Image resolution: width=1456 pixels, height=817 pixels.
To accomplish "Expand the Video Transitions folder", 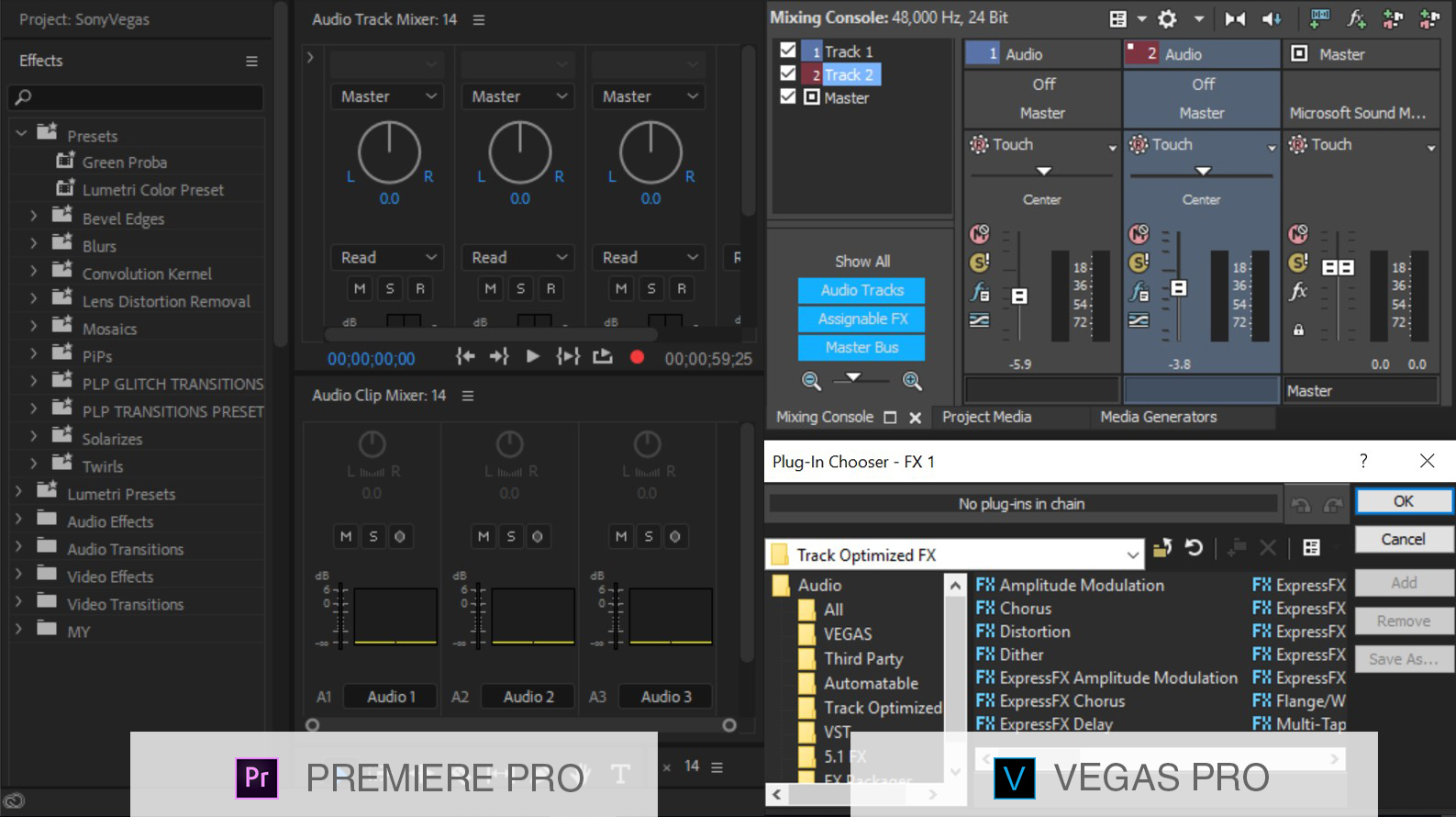I will 18,602.
